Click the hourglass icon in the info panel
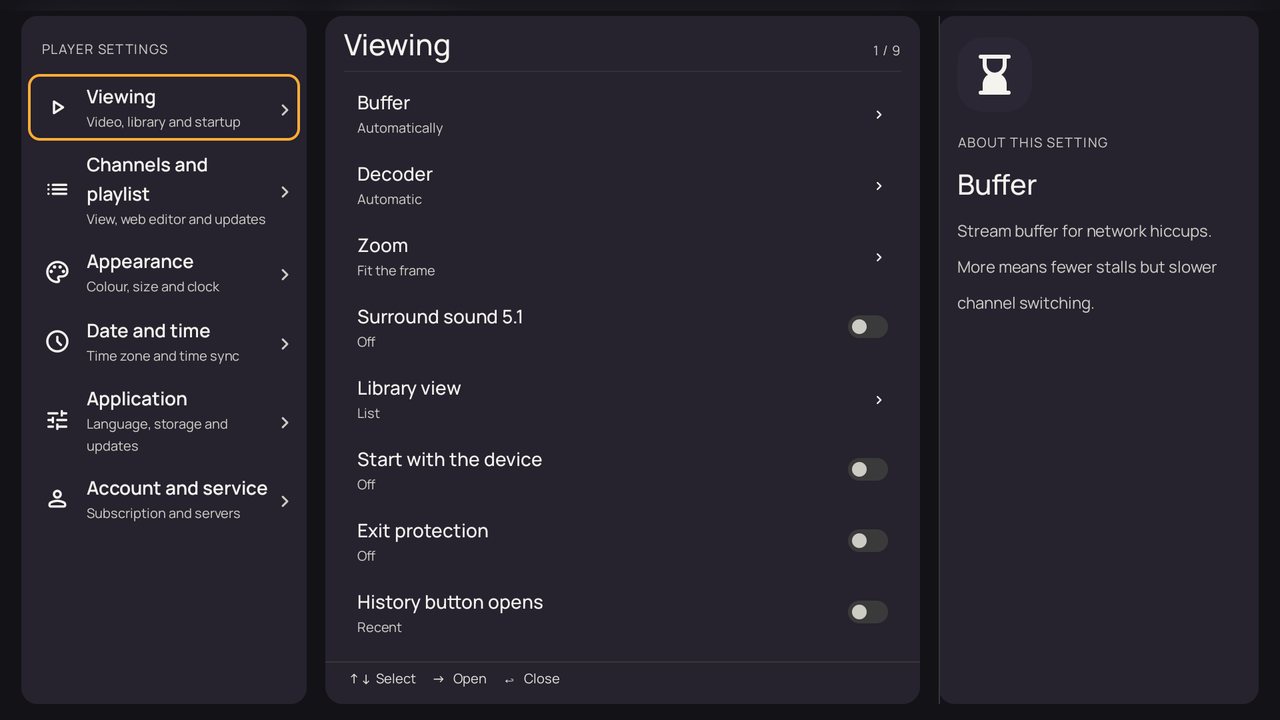 pos(994,74)
